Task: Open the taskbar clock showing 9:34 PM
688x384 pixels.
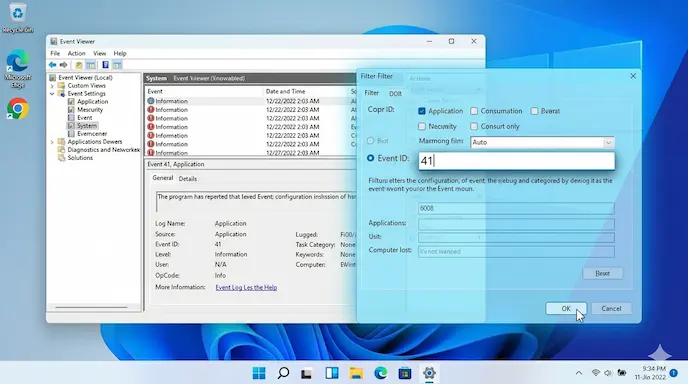Action: (650, 373)
